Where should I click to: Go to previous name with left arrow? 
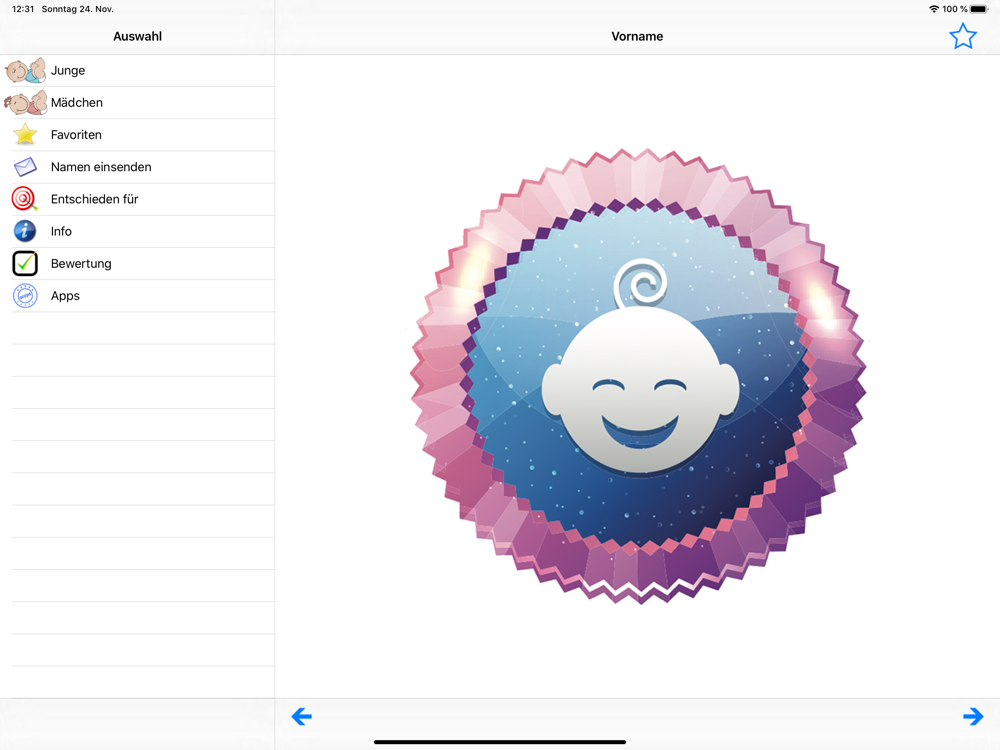[x=301, y=716]
